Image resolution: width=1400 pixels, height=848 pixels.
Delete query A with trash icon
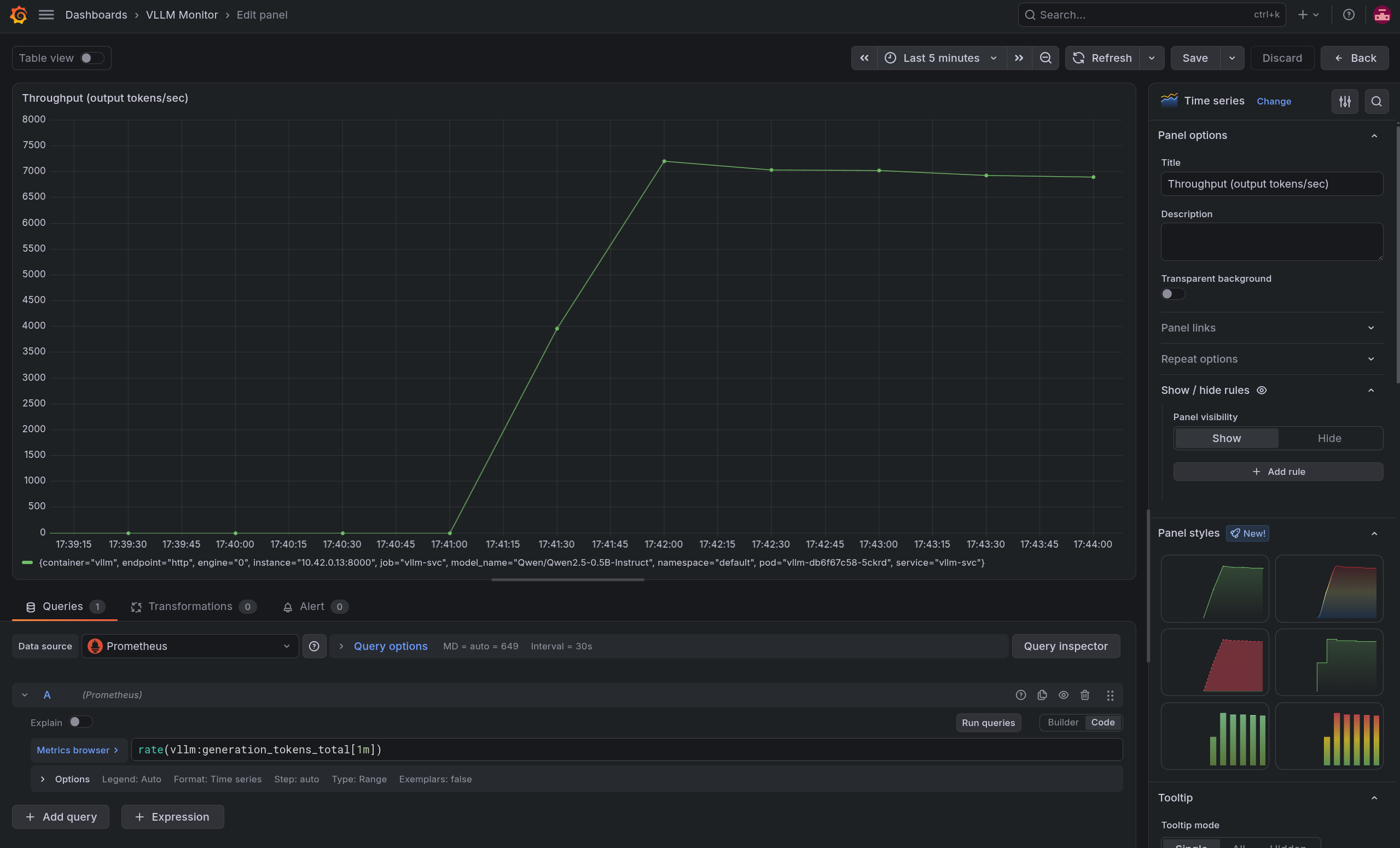click(1085, 695)
